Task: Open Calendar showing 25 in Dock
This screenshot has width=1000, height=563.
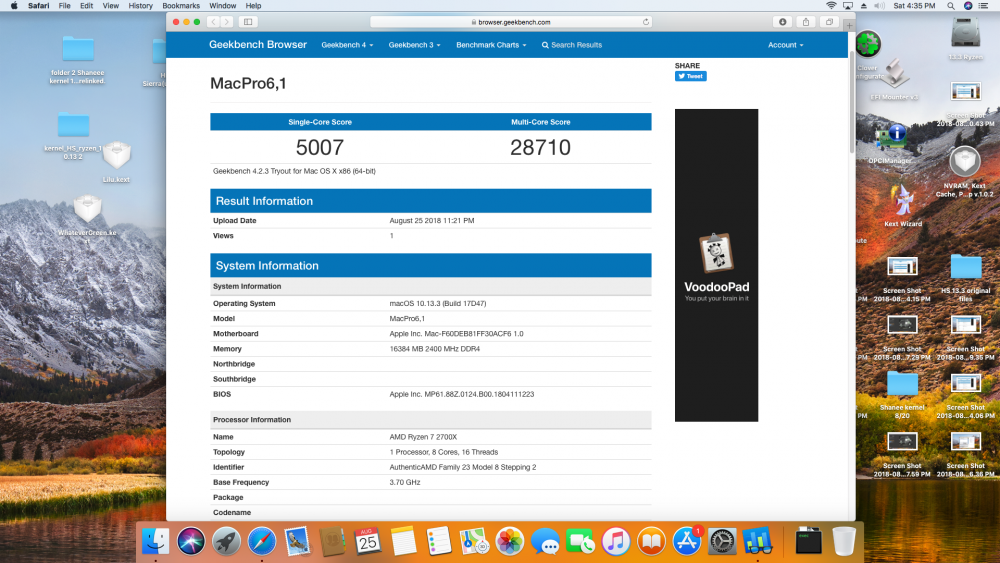Action: tap(368, 541)
